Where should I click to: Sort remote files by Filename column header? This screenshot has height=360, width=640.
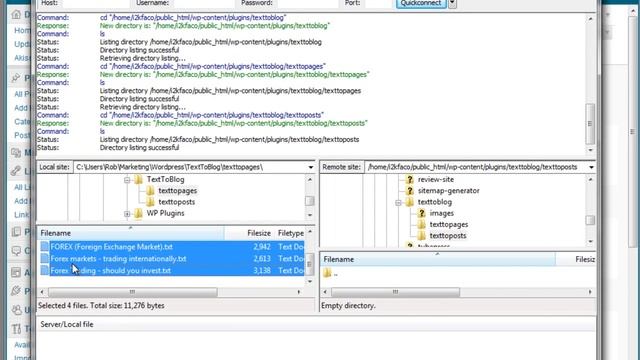(438, 259)
